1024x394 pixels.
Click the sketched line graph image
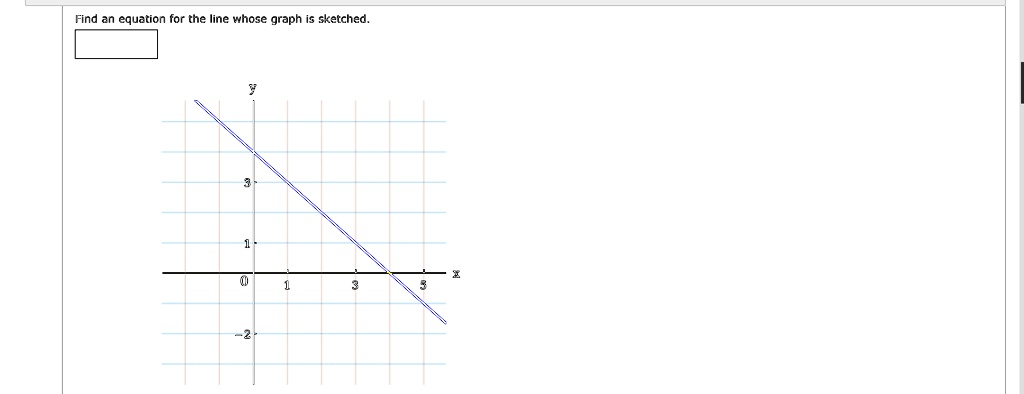(312, 233)
